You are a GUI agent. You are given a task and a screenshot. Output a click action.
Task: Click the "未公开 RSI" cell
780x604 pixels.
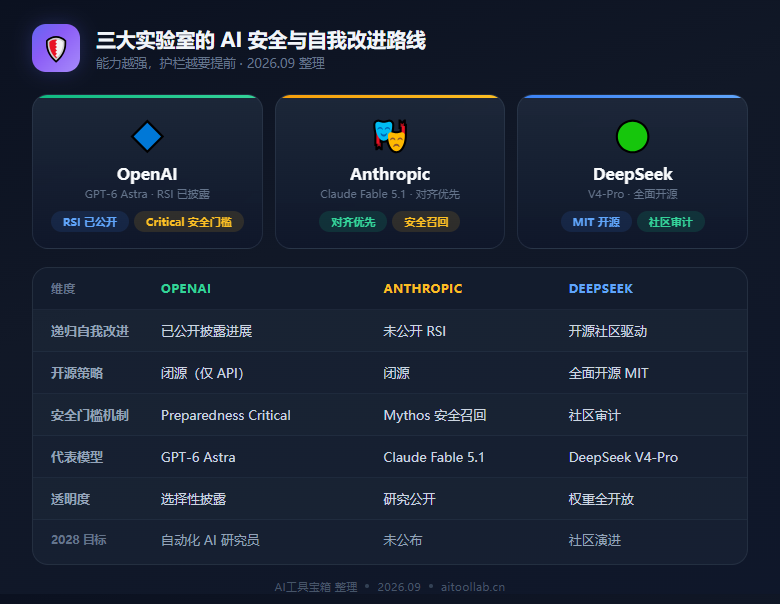(414, 331)
